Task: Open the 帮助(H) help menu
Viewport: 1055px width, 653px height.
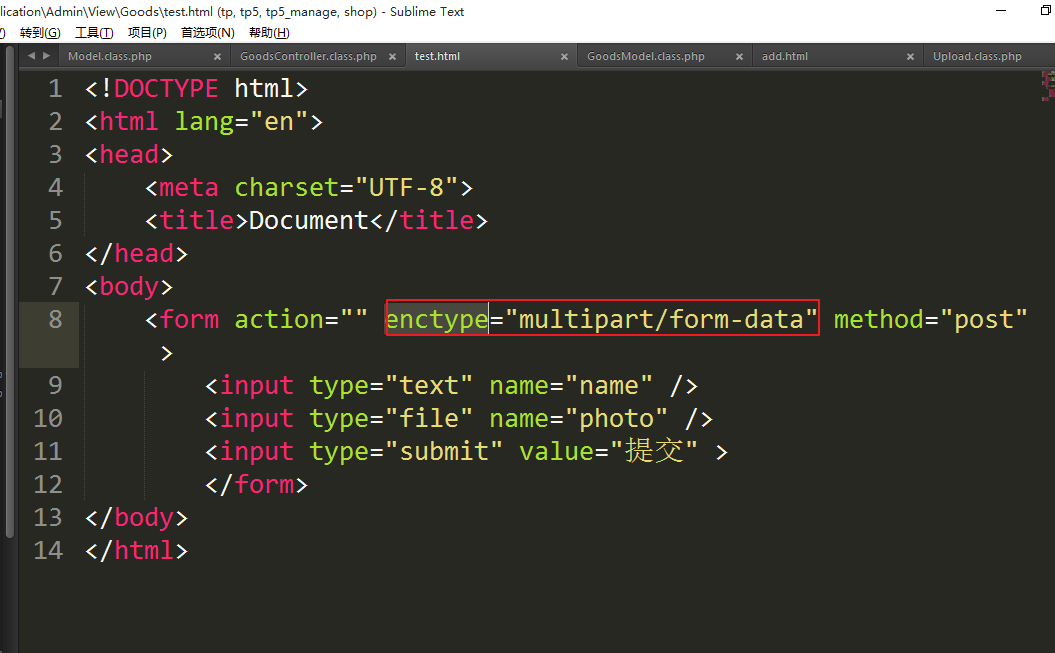Action: click(x=269, y=33)
